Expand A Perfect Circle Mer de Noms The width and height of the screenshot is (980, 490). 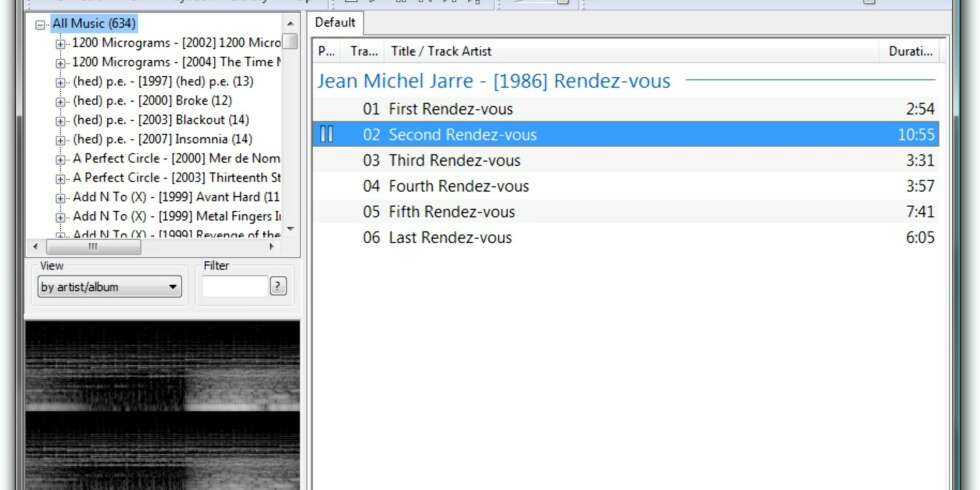coord(61,160)
